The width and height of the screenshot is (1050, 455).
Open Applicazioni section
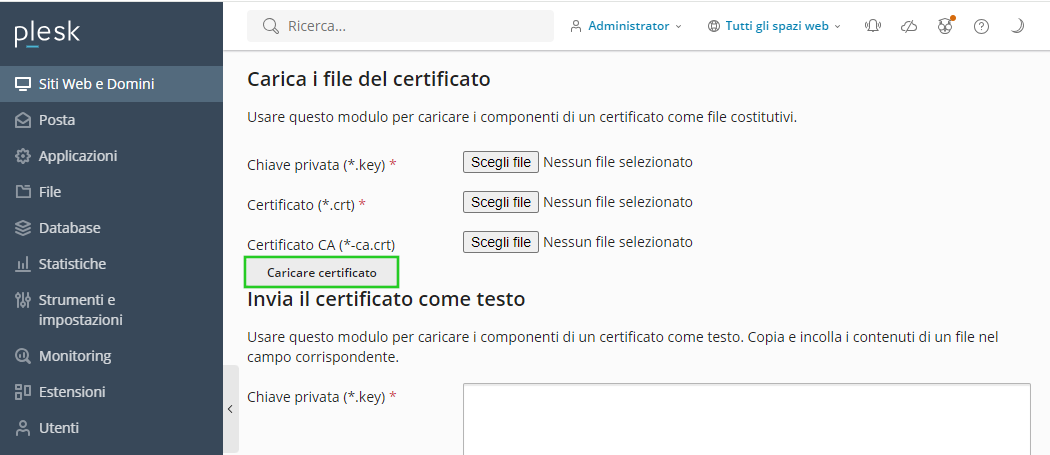[111, 156]
